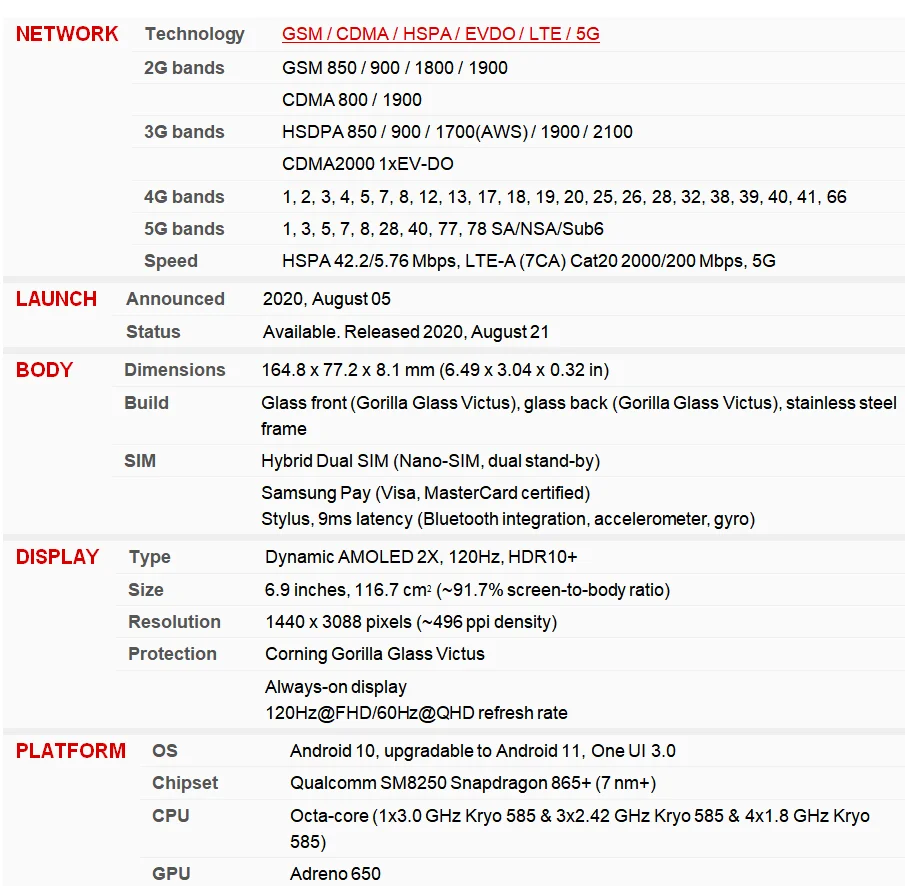
Task: Click the NETWORK section heading
Action: (x=67, y=34)
